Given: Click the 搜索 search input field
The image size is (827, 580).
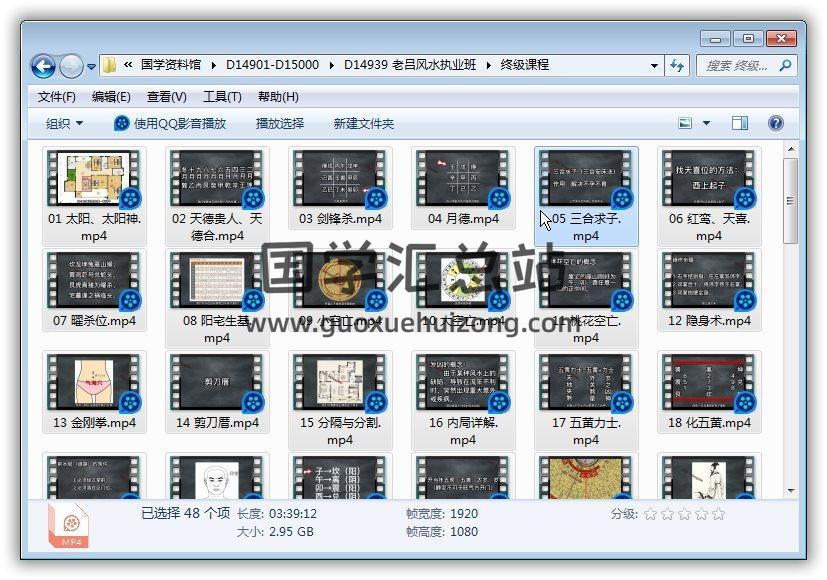Looking at the screenshot, I should (738, 65).
